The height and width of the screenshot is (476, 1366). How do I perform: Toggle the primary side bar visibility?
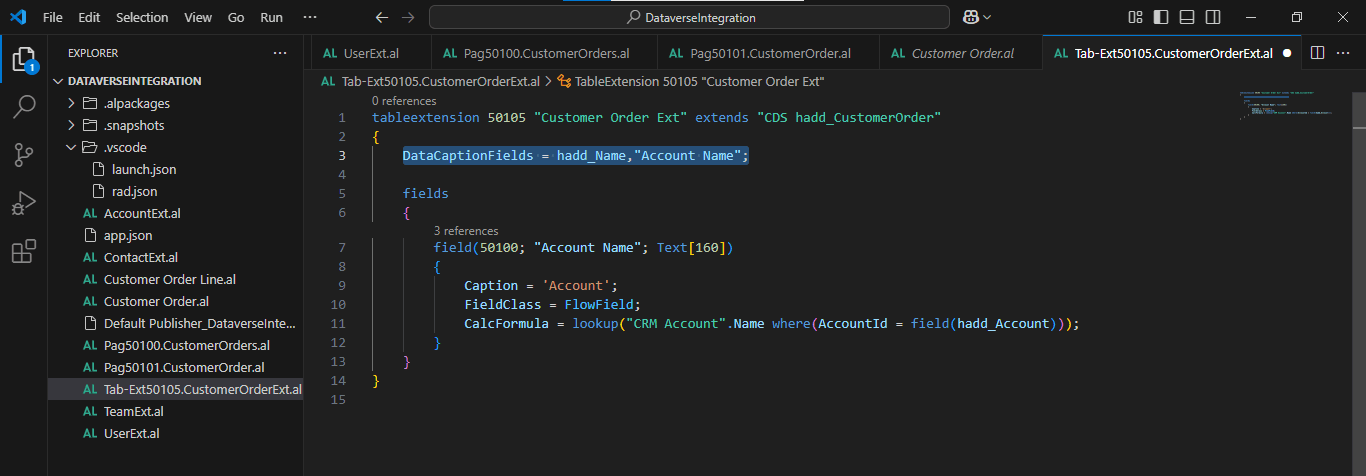click(x=1160, y=17)
